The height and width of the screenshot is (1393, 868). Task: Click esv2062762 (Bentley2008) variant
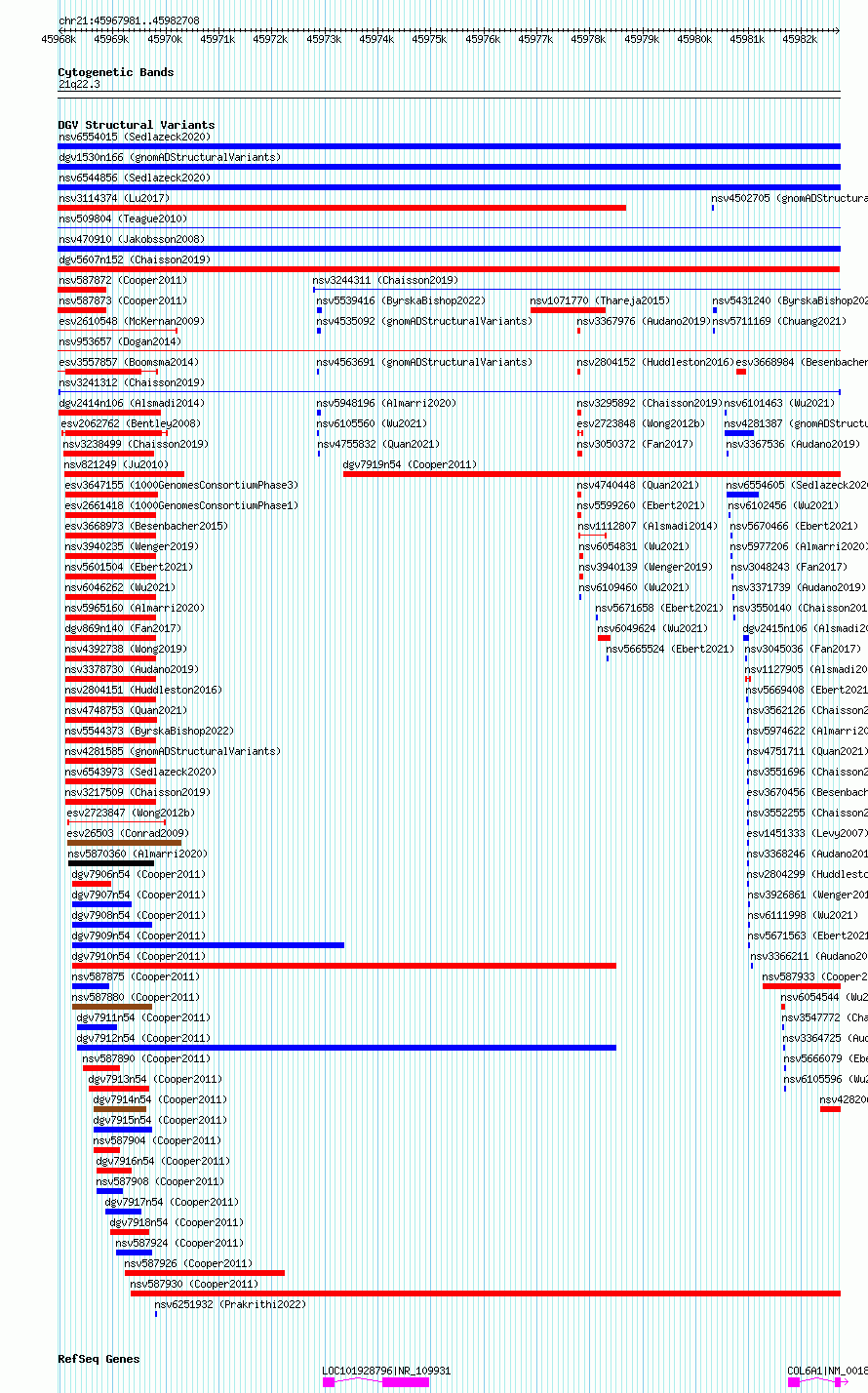[x=131, y=423]
